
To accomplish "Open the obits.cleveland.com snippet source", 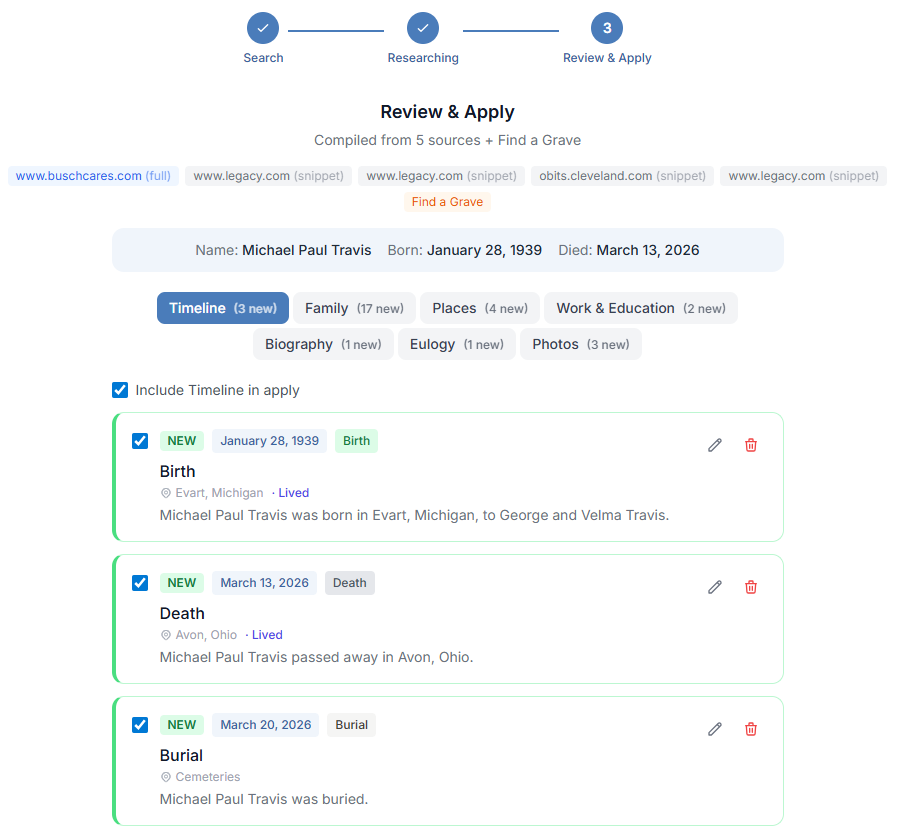I will [x=622, y=176].
